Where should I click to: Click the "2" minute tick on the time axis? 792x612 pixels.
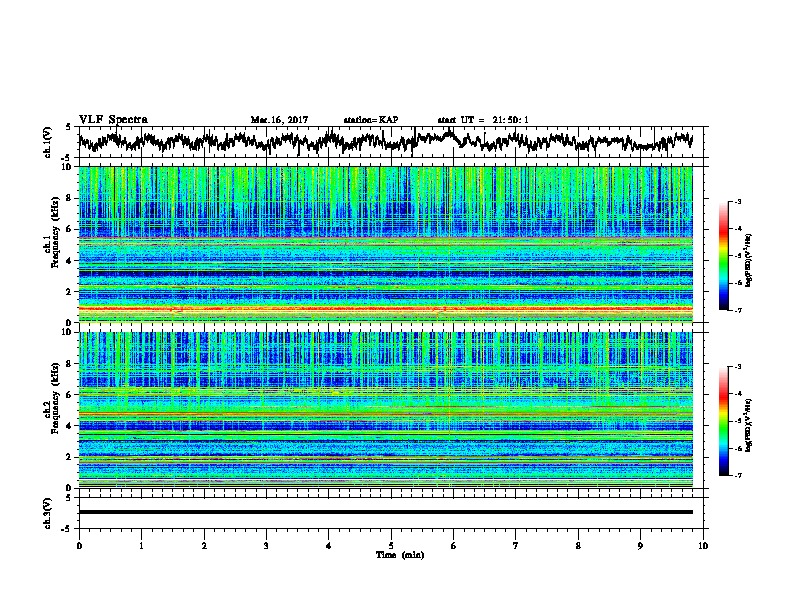click(204, 546)
